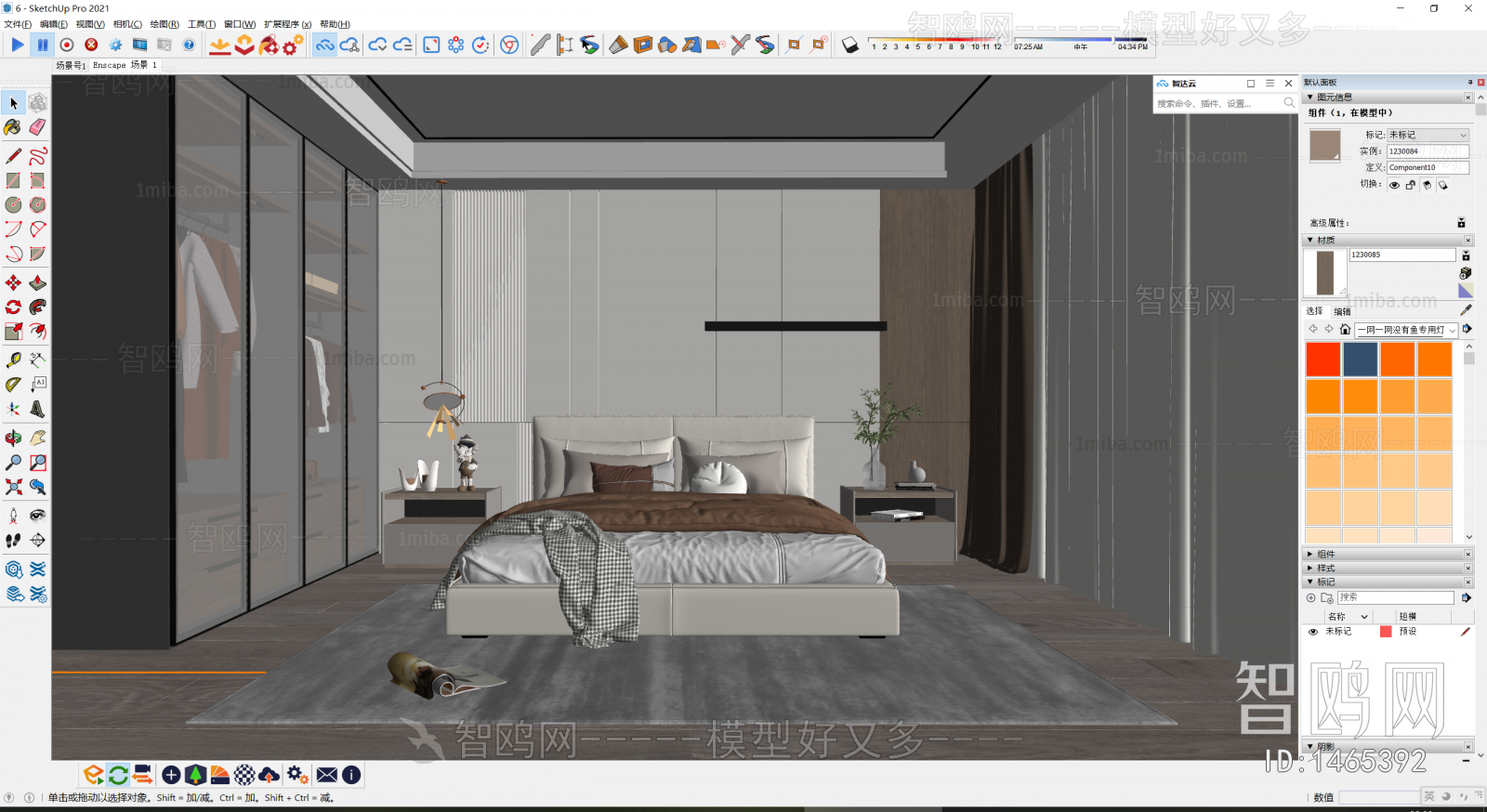Toggle advanced attributes expand icon
Screen dimensions: 1487x812
coord(1461,223)
